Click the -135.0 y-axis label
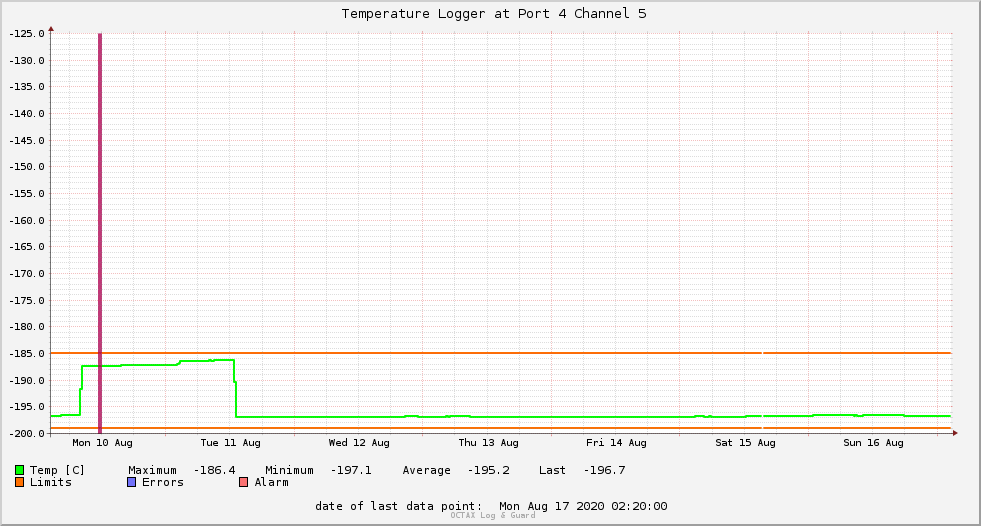This screenshot has width=981, height=526. pyautogui.click(x=27, y=87)
